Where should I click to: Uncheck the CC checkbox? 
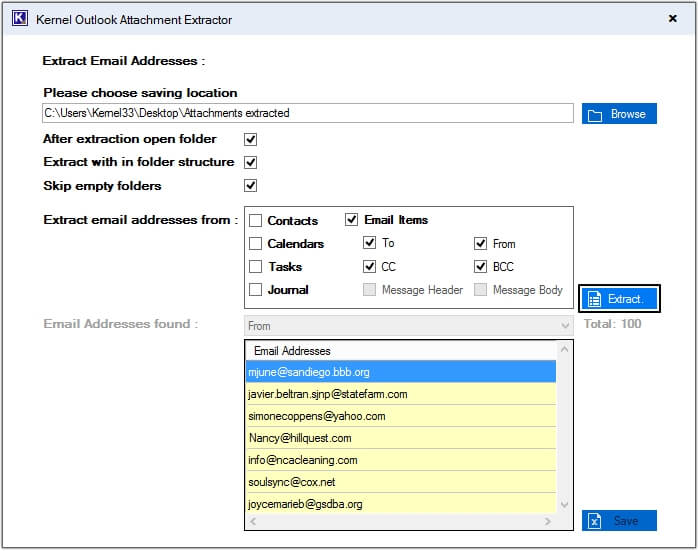(x=369, y=267)
